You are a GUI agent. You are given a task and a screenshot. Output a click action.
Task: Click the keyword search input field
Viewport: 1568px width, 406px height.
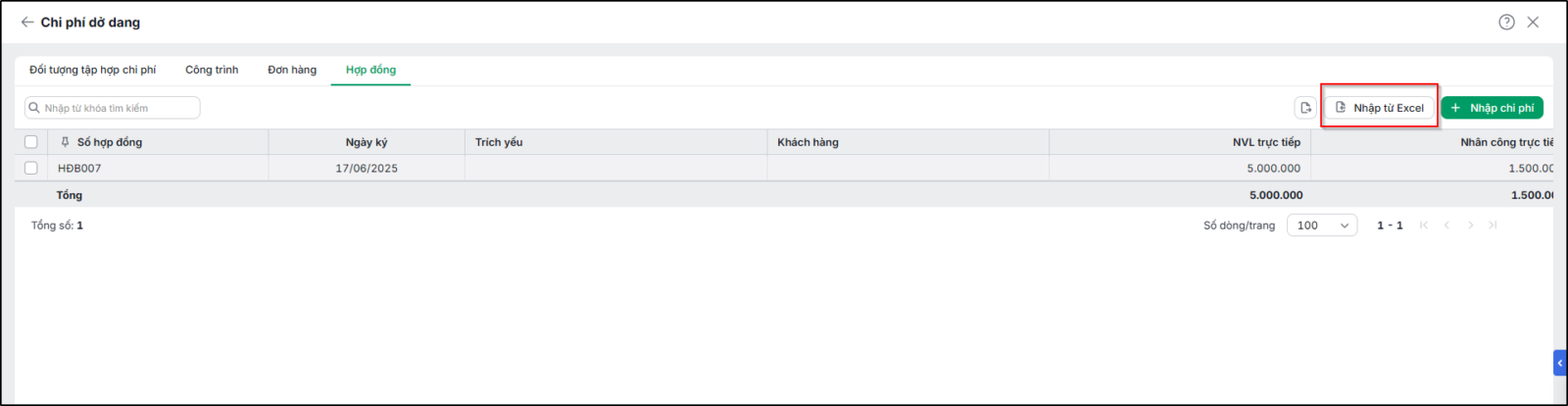pyautogui.click(x=113, y=108)
